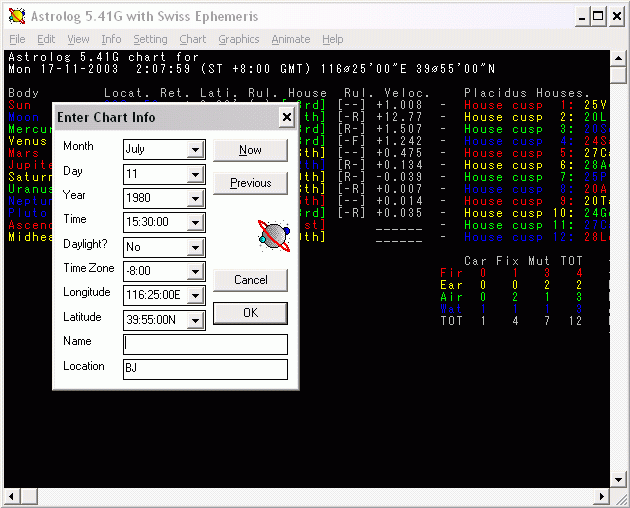The width and height of the screenshot is (630, 508).
Task: Click the "Veloc." column header
Action: pyautogui.click(x=407, y=93)
